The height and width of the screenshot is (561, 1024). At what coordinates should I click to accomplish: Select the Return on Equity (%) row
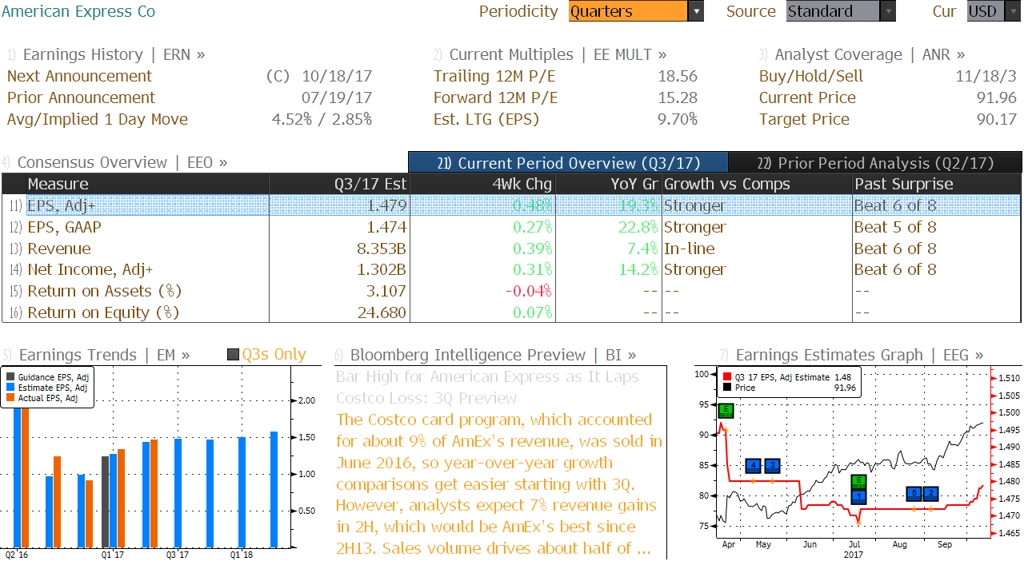[x=511, y=313]
